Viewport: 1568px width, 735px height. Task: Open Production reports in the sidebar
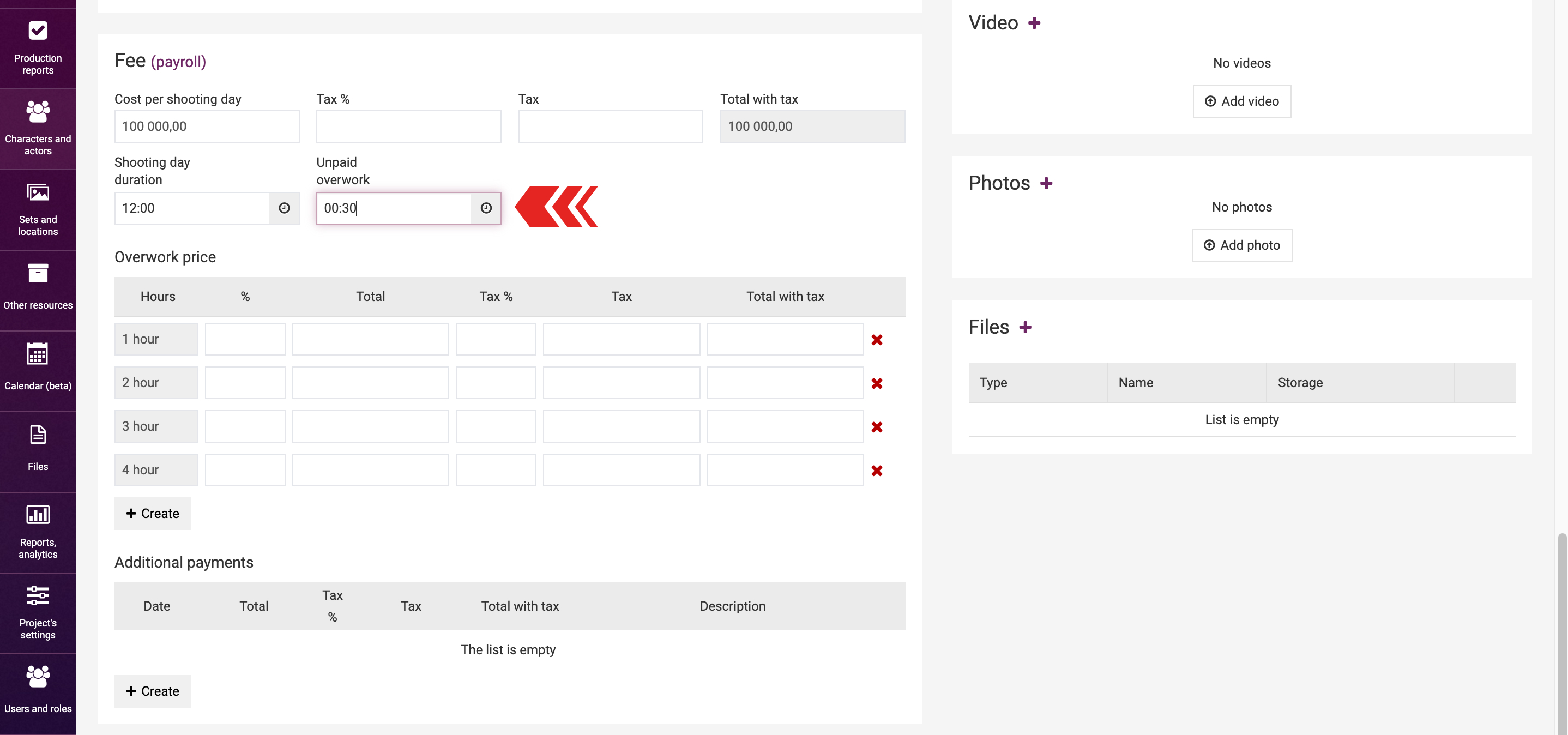point(38,48)
